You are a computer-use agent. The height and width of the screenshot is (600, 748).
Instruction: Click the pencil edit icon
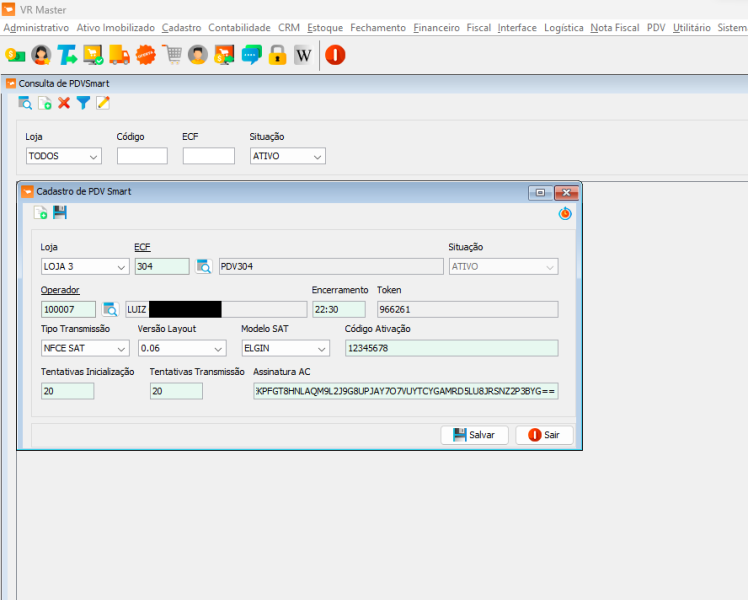point(103,103)
